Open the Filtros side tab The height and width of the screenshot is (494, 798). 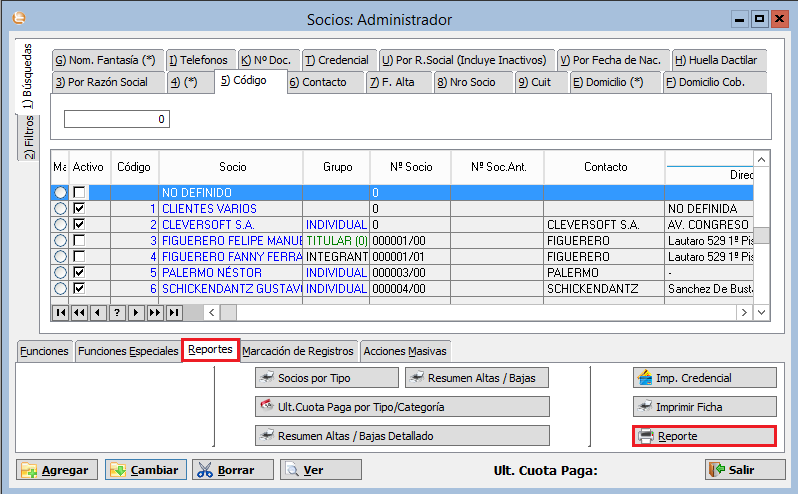tap(29, 138)
